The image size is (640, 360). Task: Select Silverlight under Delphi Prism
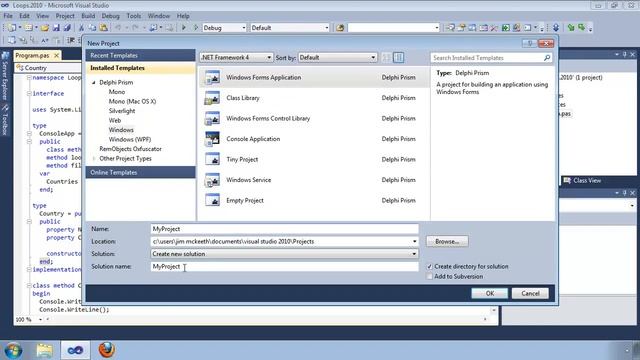(122, 111)
